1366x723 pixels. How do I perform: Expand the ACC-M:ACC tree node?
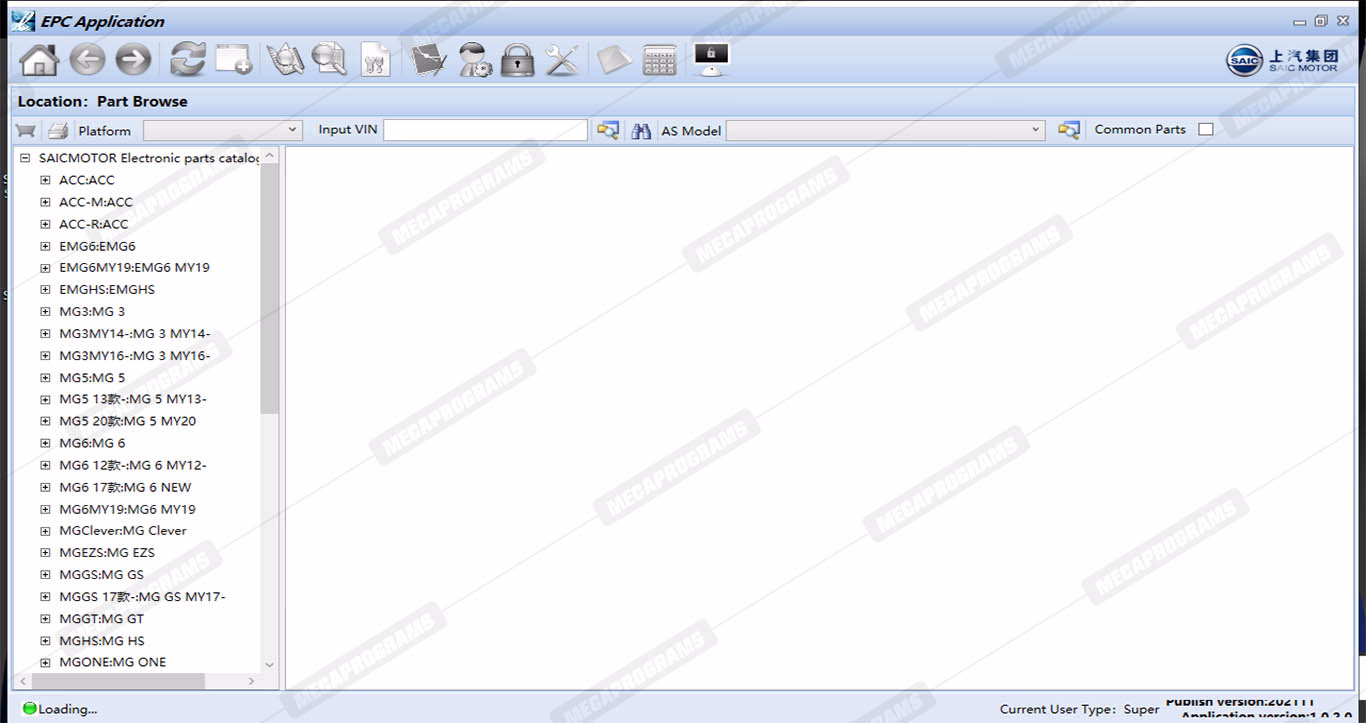click(x=45, y=202)
